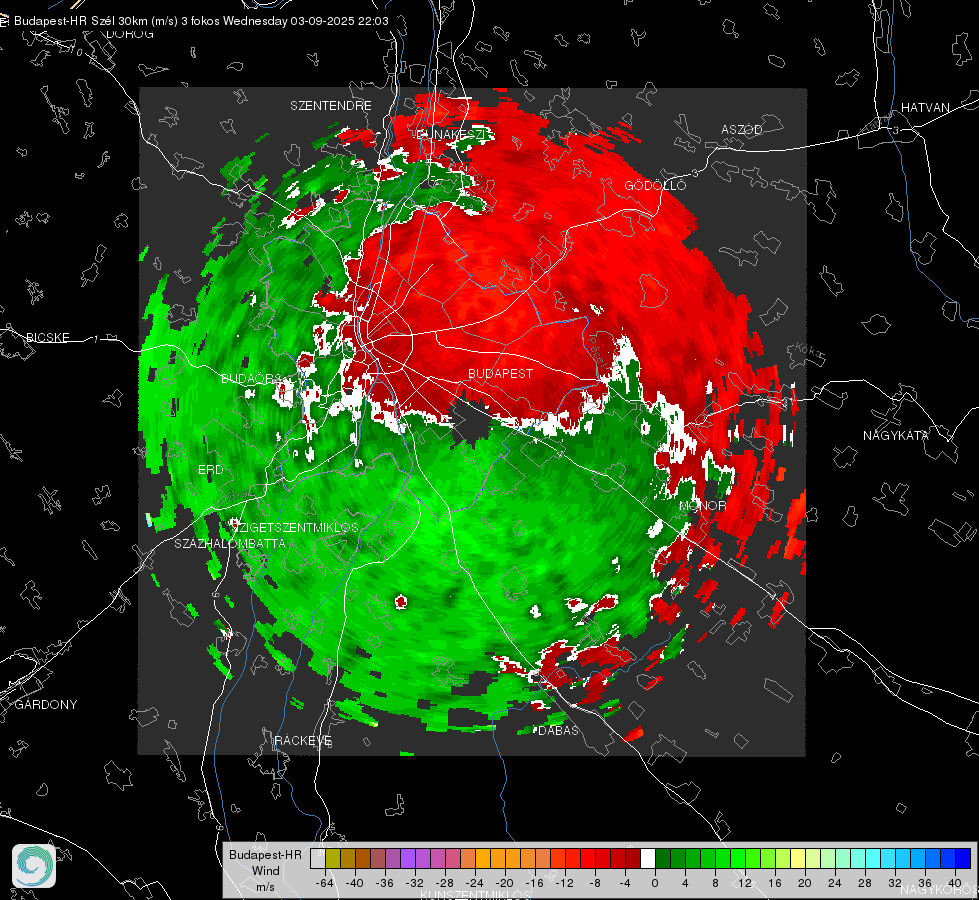This screenshot has height=900, width=979.
Task: Click the BUDAÖRS town label
Action: click(251, 379)
